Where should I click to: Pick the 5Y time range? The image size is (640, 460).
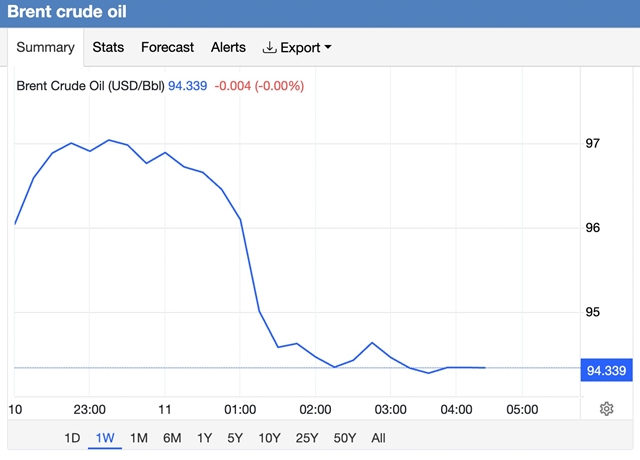(x=235, y=438)
